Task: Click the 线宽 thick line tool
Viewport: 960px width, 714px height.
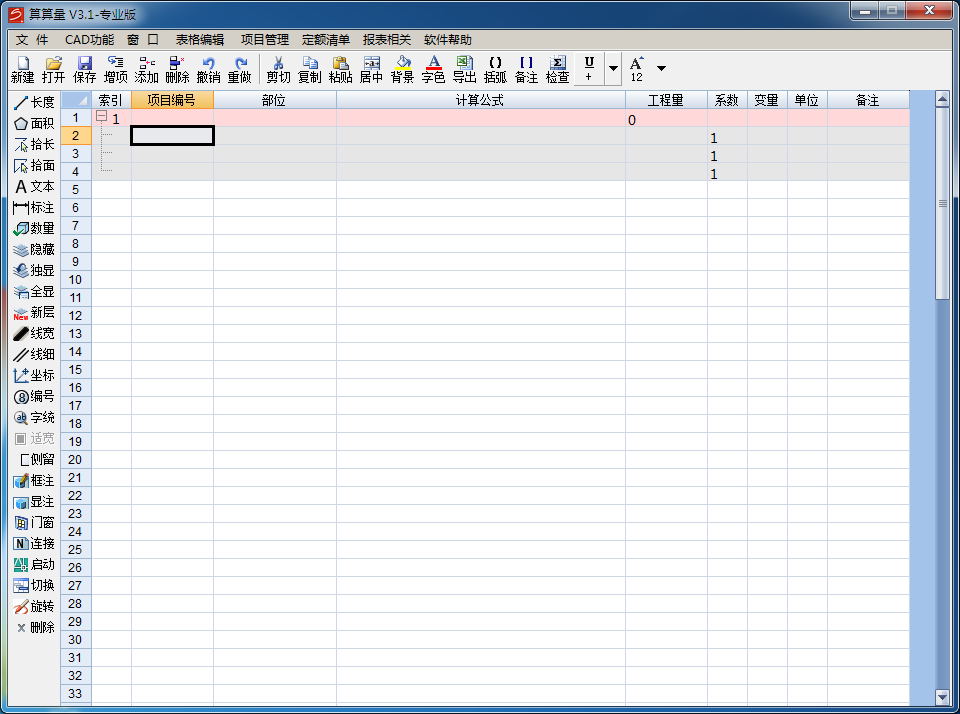Action: [34, 333]
